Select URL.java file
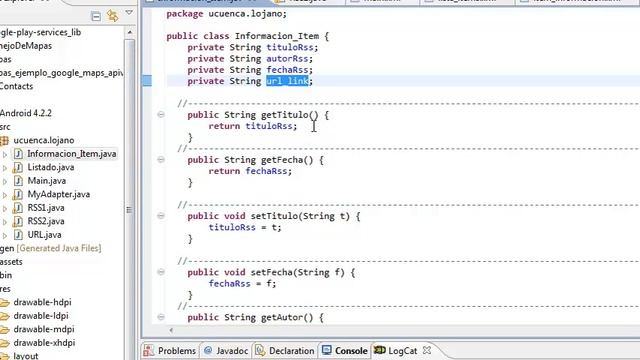Viewport: 640px width, 360px height. 44,235
